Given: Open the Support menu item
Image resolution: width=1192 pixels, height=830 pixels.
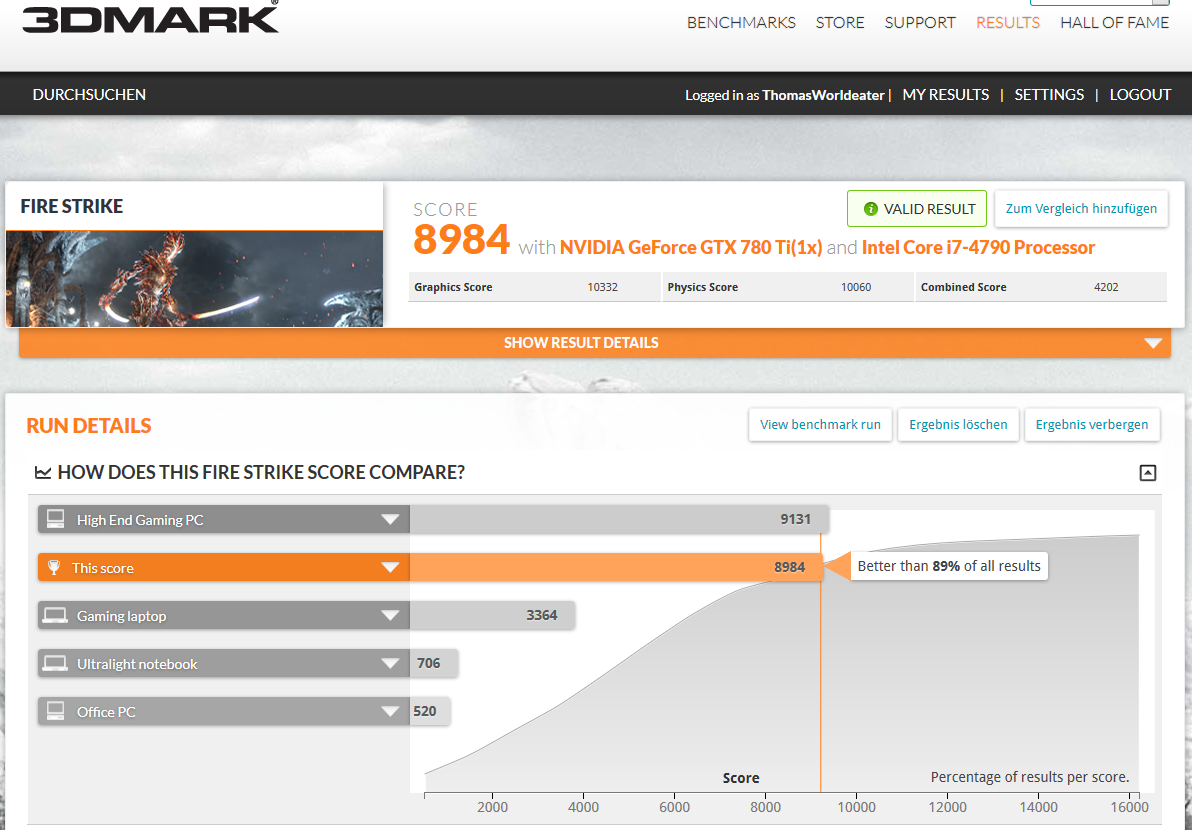Looking at the screenshot, I should coord(920,23).
